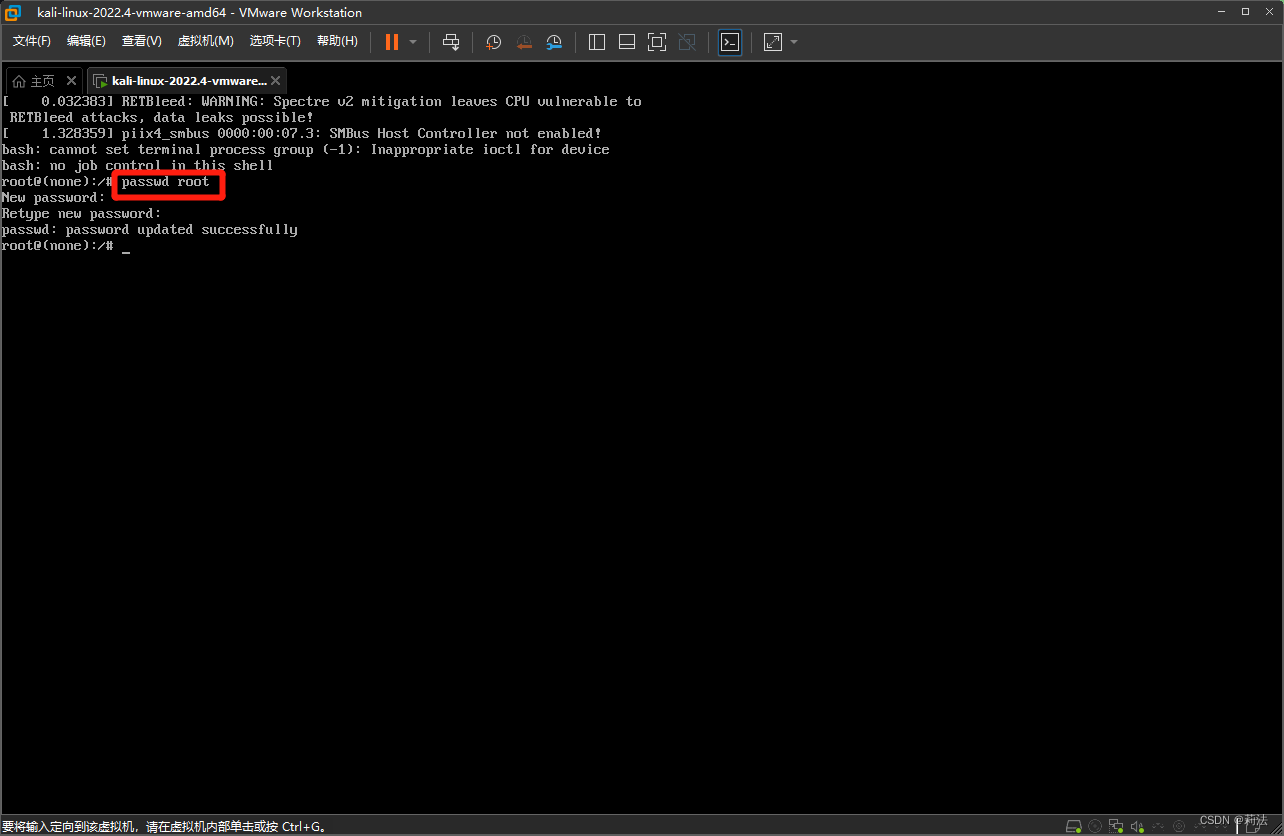Click the stretch guest display icon
This screenshot has height=836, width=1284.
click(773, 42)
